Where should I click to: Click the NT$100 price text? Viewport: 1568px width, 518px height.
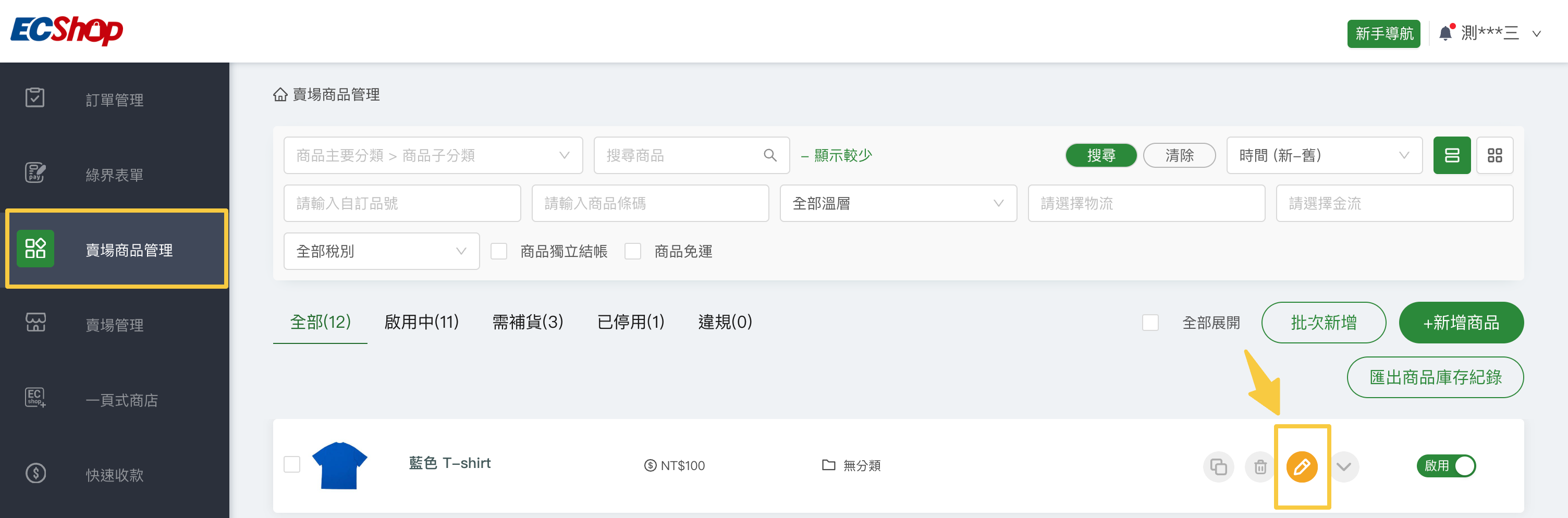point(682,466)
